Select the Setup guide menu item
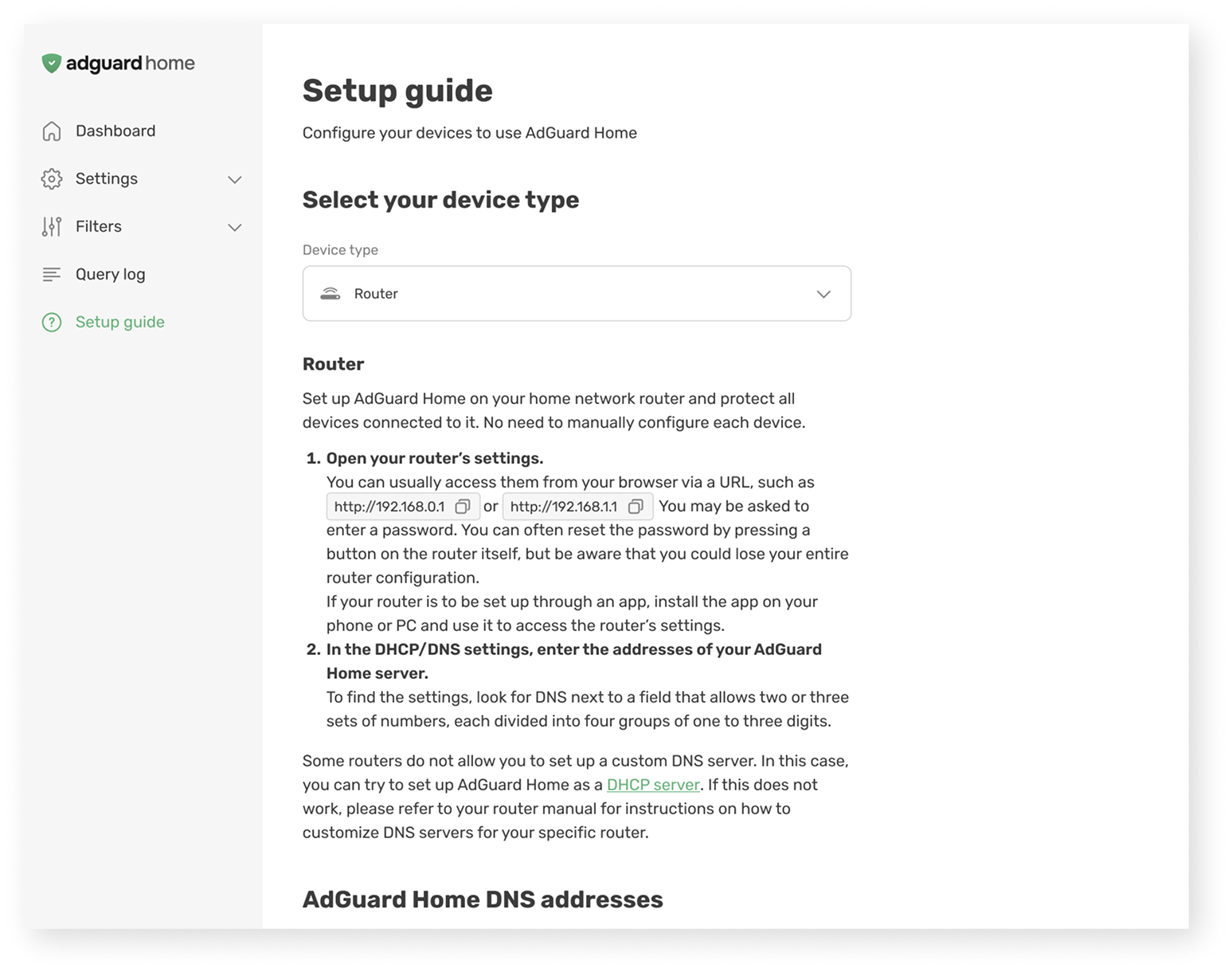 click(x=120, y=322)
